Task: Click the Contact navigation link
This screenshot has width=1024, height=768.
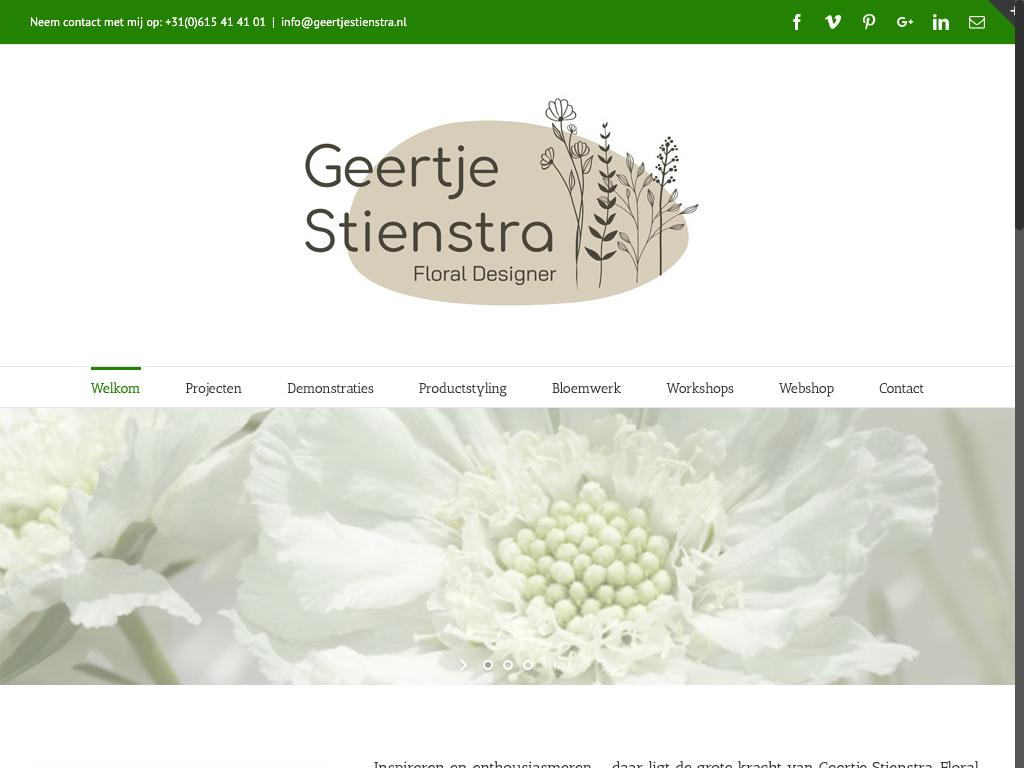Action: 901,388
